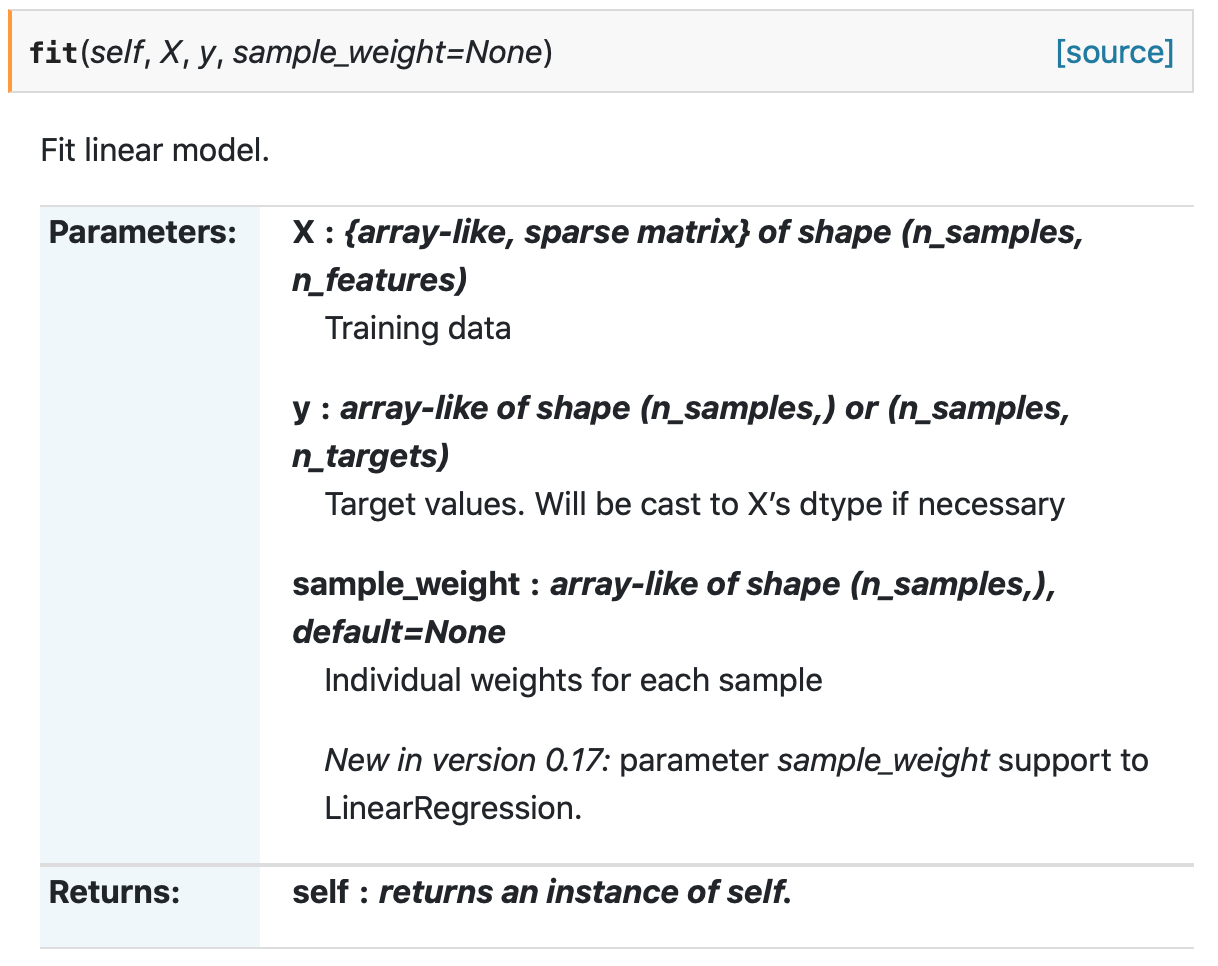Click the Parameters: field label

[x=142, y=233]
